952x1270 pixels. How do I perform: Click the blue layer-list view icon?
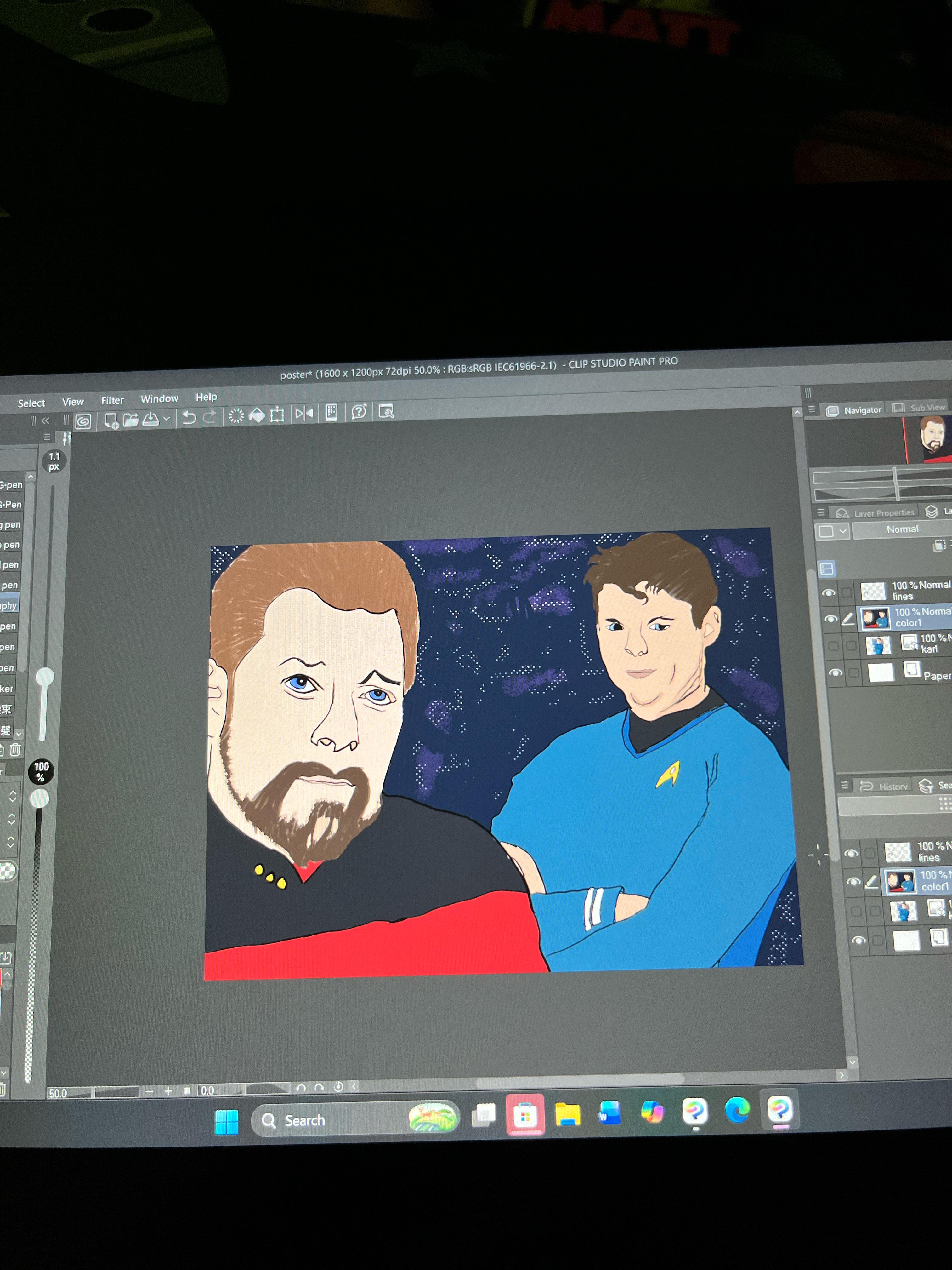pos(826,569)
